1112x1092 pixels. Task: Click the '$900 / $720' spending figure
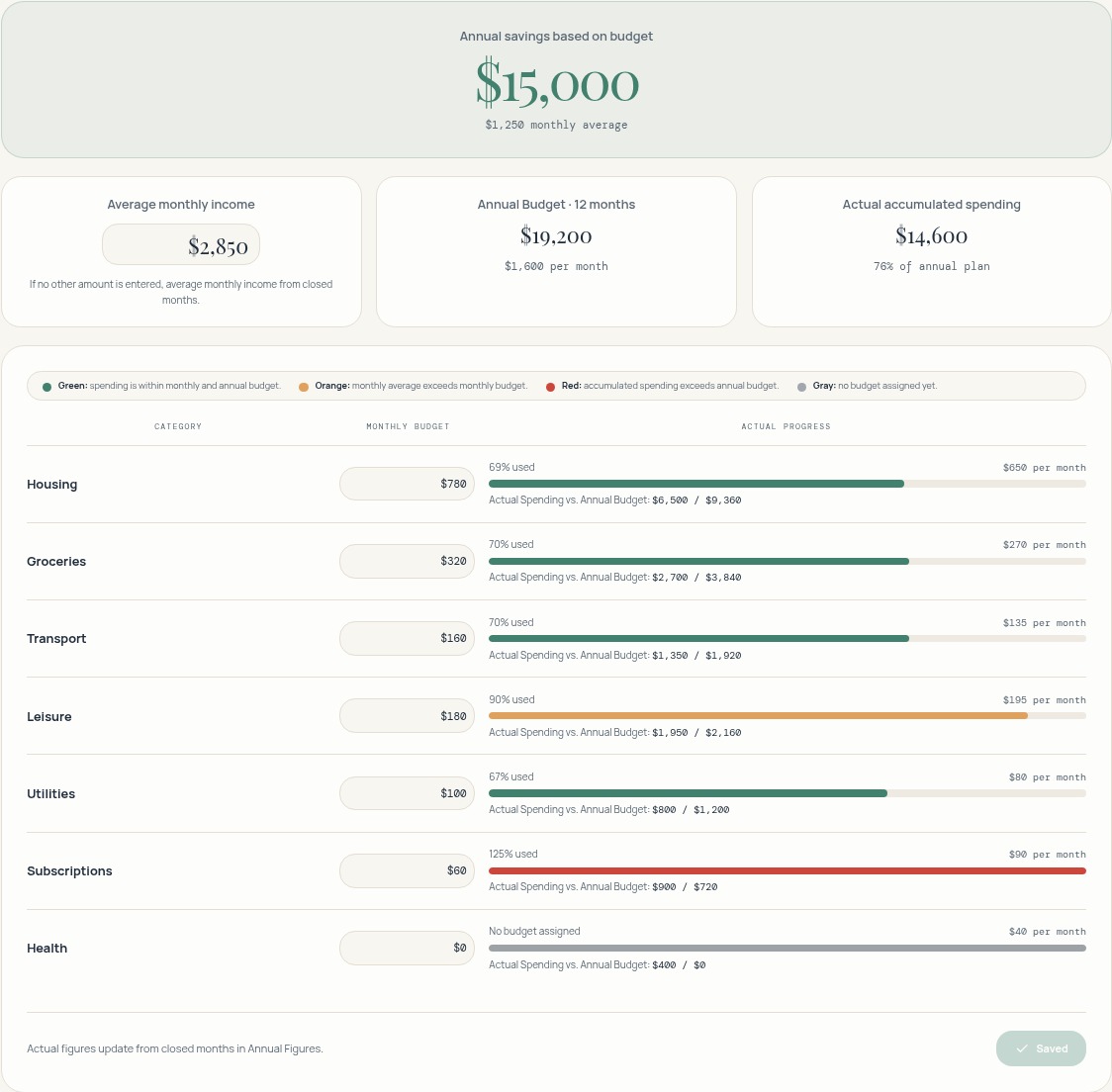[x=685, y=888]
